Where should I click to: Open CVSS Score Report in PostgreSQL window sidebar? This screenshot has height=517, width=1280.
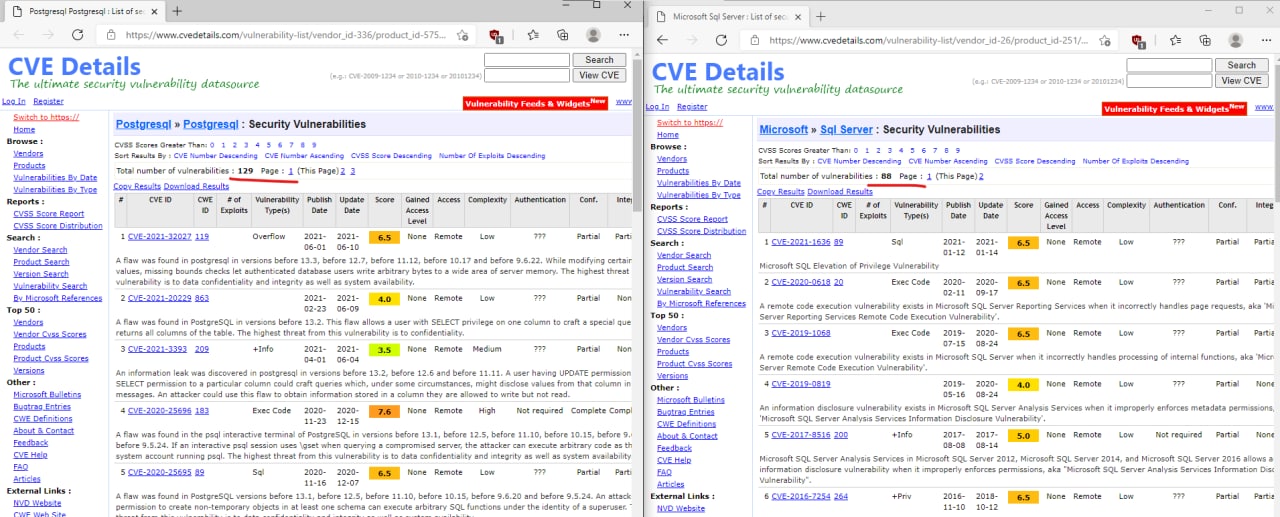coord(48,213)
